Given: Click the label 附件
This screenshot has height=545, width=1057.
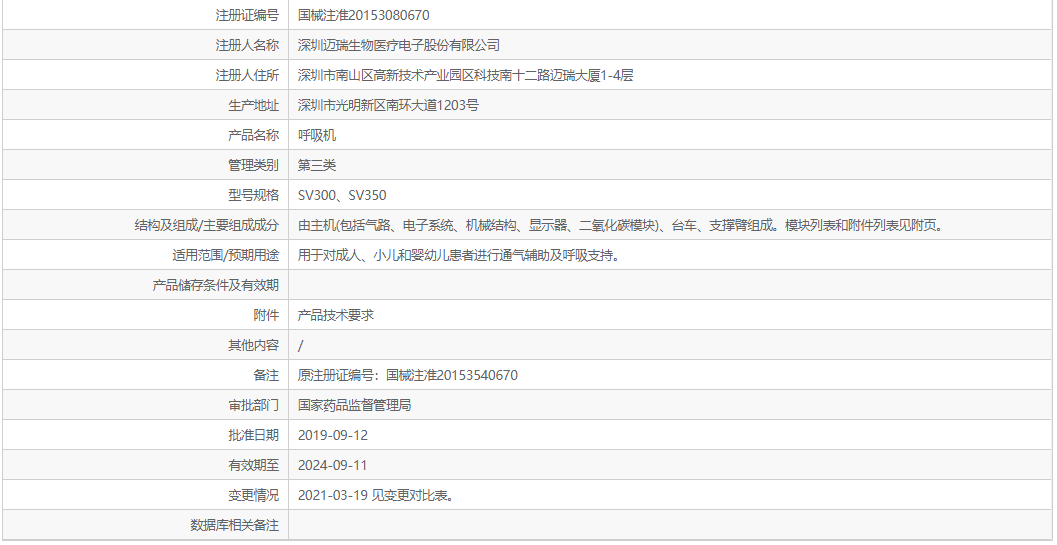Looking at the screenshot, I should (x=266, y=315).
